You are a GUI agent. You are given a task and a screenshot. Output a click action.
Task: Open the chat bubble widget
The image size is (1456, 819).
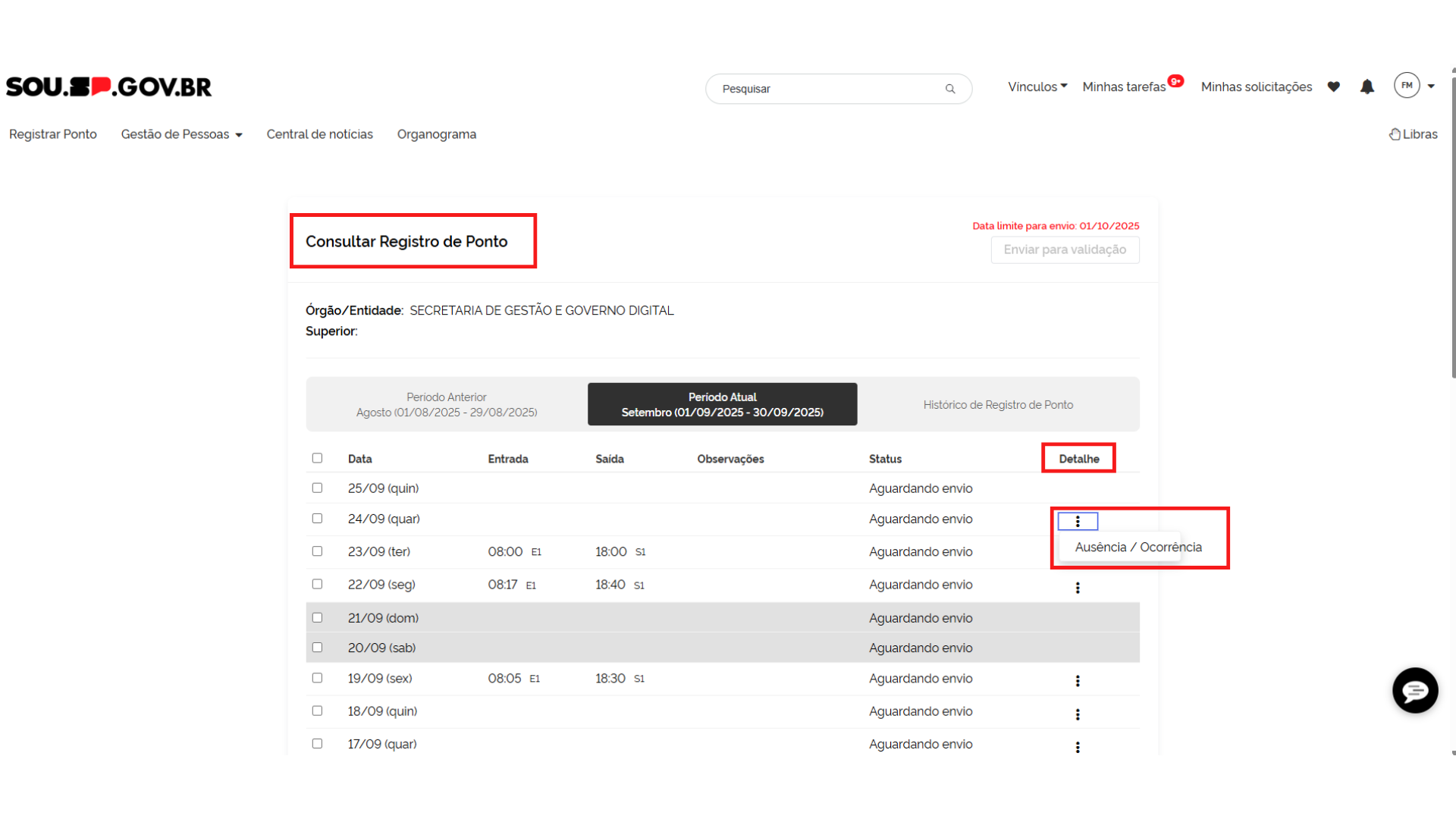tap(1415, 691)
